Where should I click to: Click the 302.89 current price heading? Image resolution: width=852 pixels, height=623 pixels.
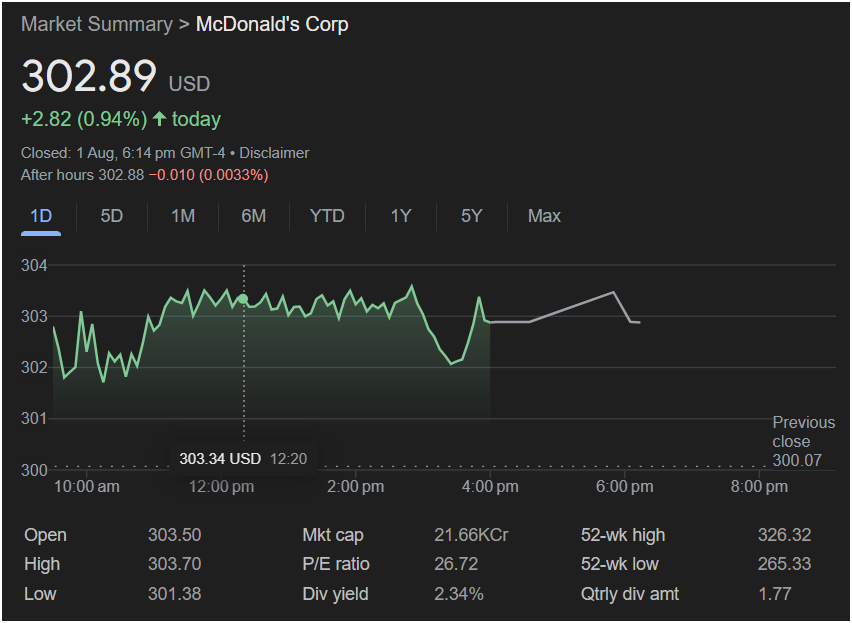point(90,77)
